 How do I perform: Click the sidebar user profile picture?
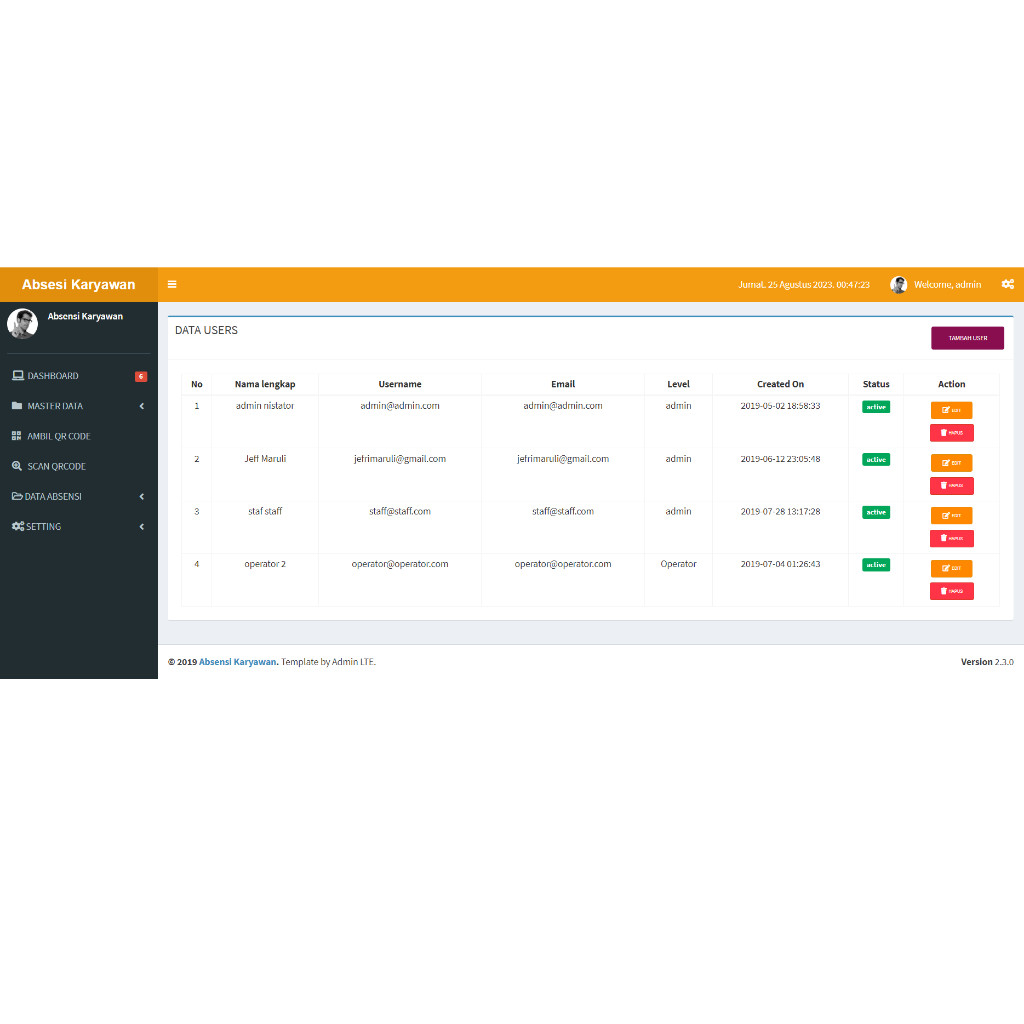22,323
